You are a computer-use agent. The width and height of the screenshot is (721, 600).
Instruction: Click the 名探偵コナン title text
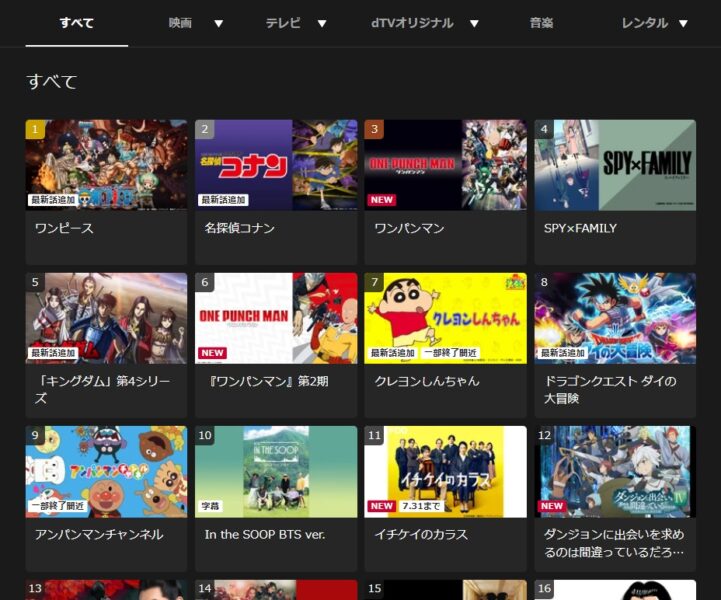pos(240,228)
